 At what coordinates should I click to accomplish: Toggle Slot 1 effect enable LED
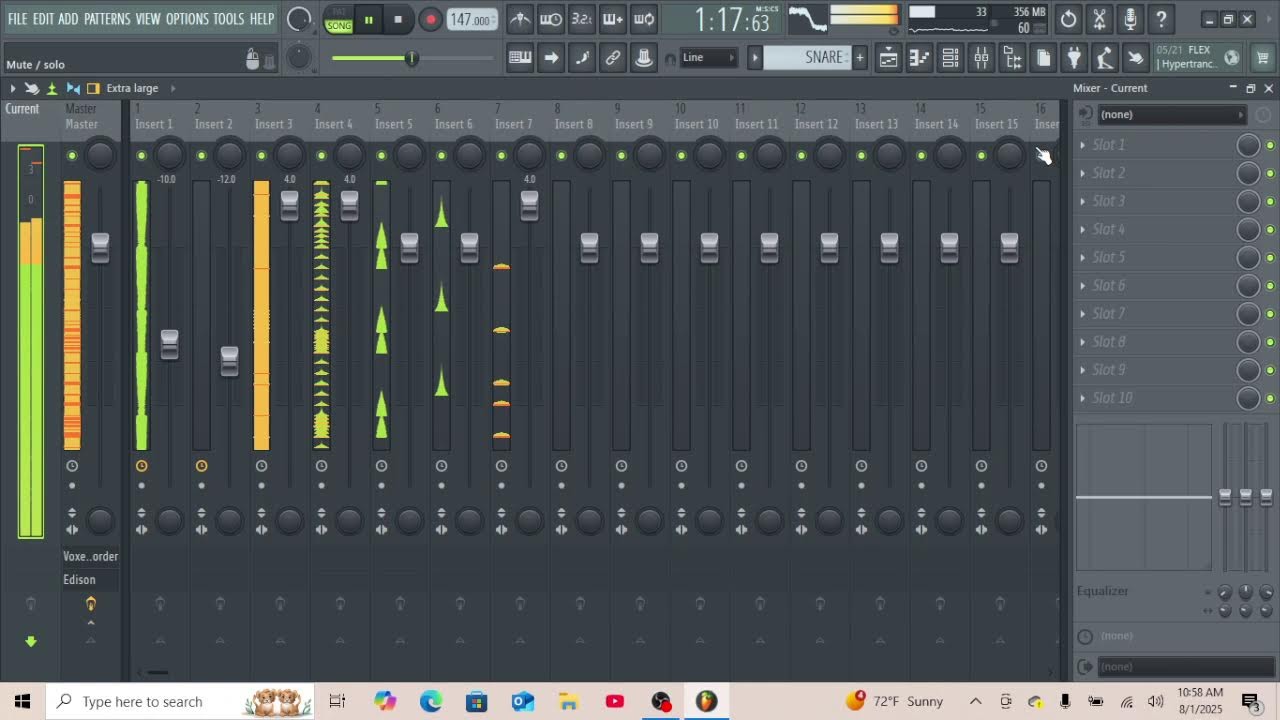pos(1270,145)
